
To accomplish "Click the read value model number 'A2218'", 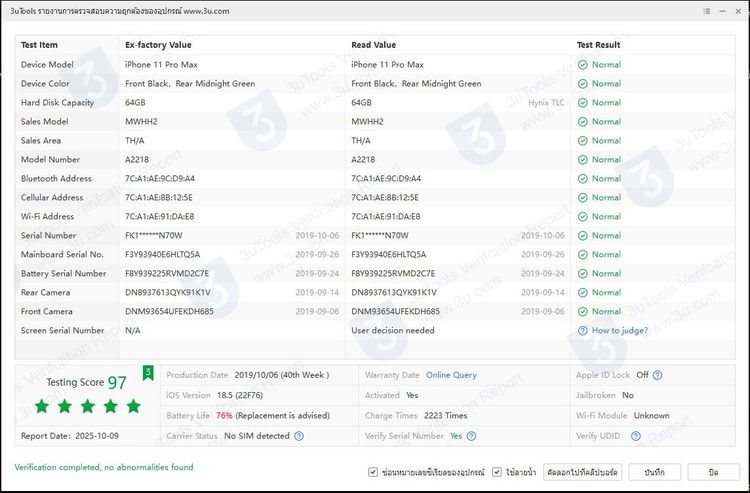I will click(363, 160).
